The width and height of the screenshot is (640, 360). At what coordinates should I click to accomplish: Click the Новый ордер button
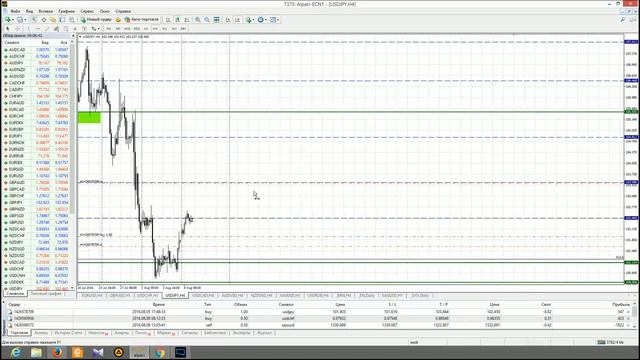pyautogui.click(x=96, y=20)
